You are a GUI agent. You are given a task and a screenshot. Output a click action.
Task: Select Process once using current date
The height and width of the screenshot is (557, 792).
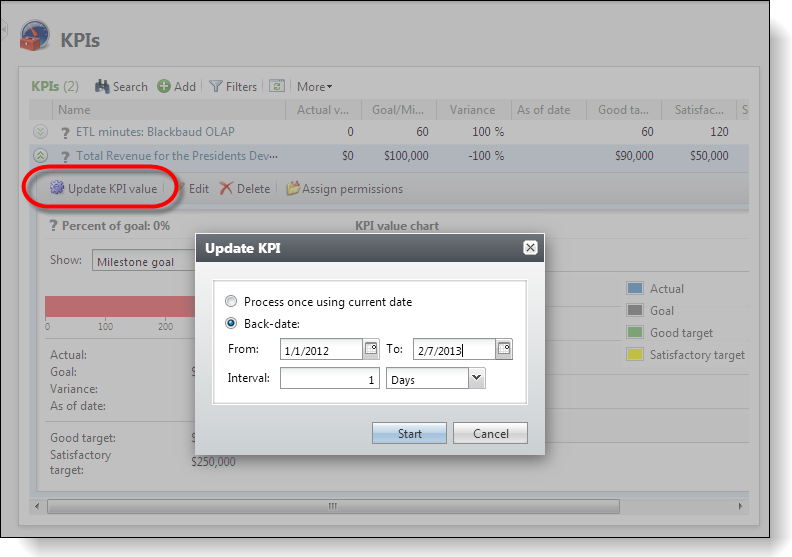[232, 302]
